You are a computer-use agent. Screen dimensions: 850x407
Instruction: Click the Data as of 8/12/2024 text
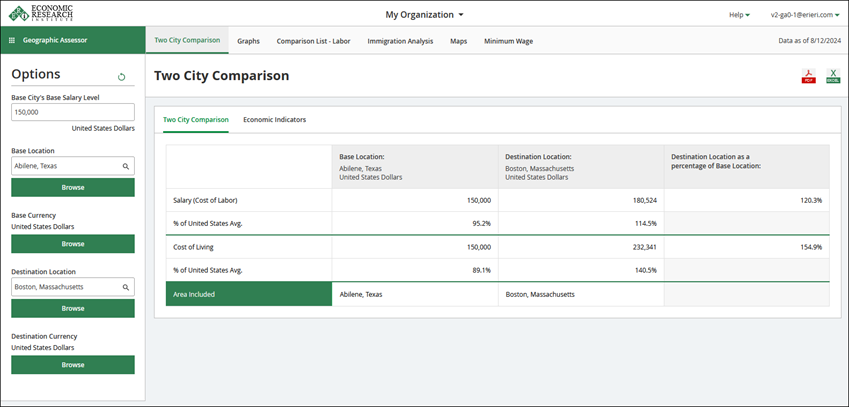click(x=809, y=41)
